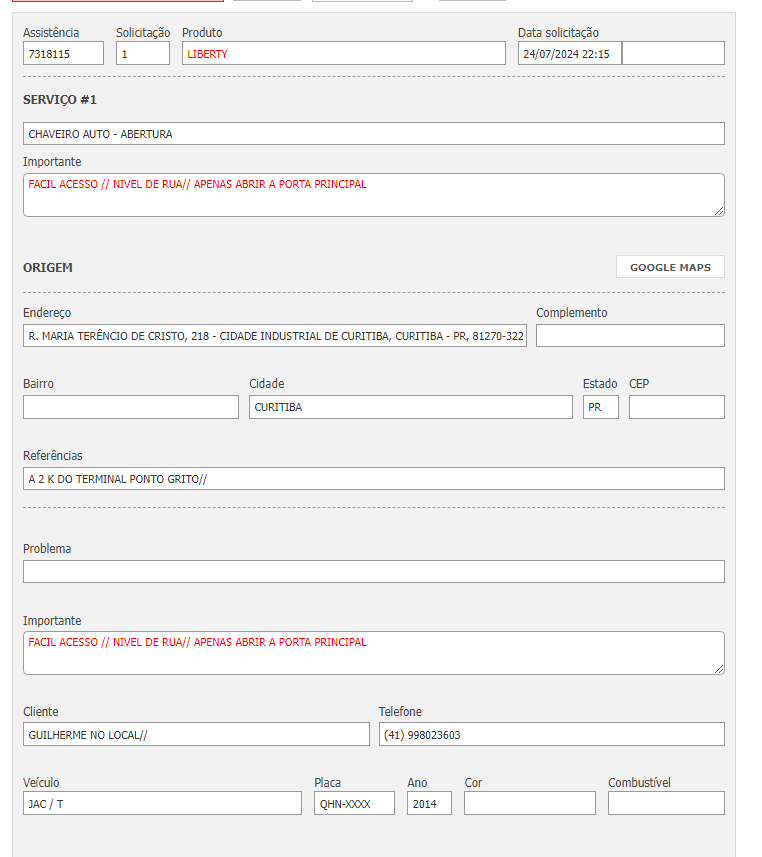Click the Assistência field showing 7318115

click(63, 54)
